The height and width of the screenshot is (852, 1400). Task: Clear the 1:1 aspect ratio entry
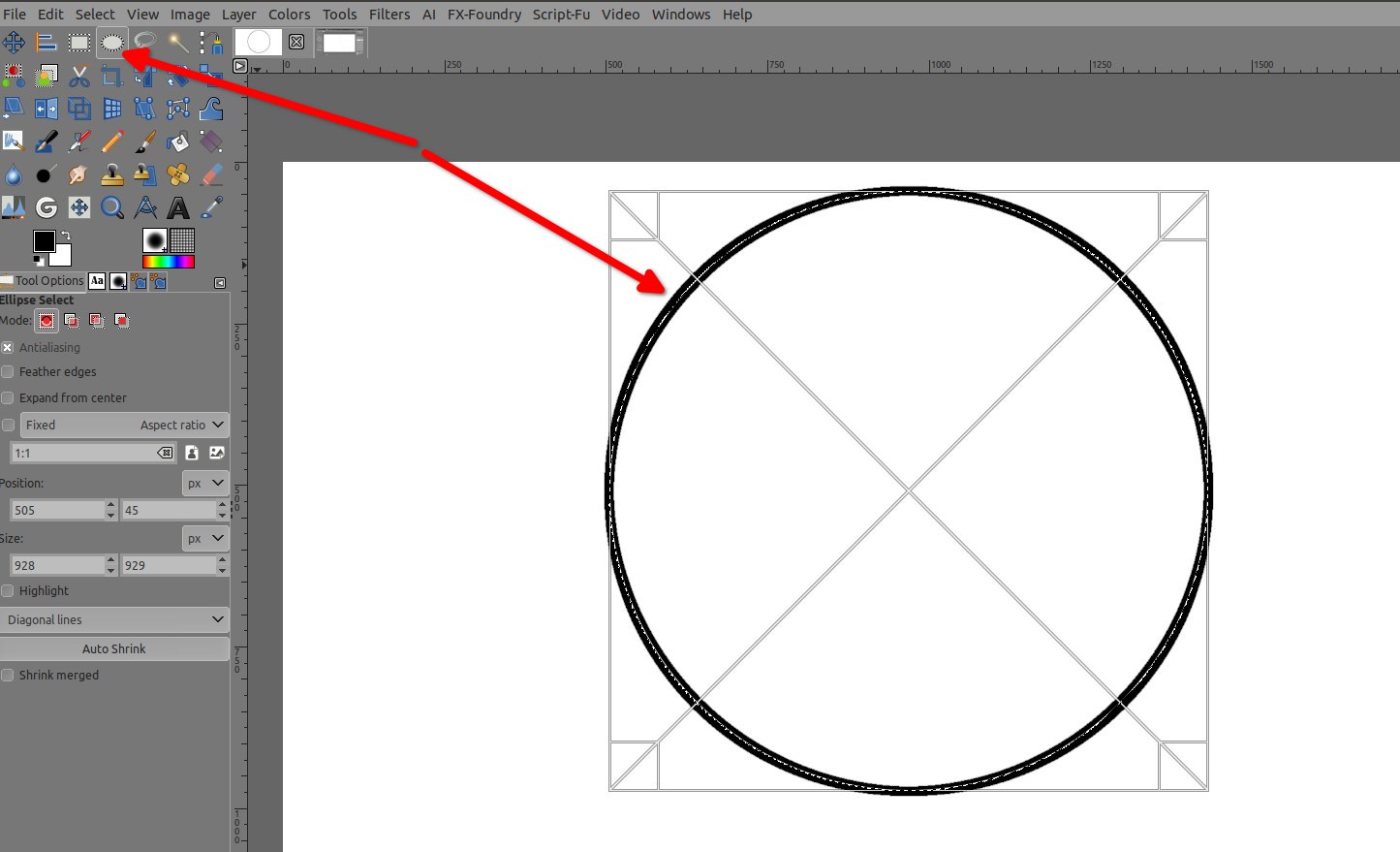tap(165, 453)
